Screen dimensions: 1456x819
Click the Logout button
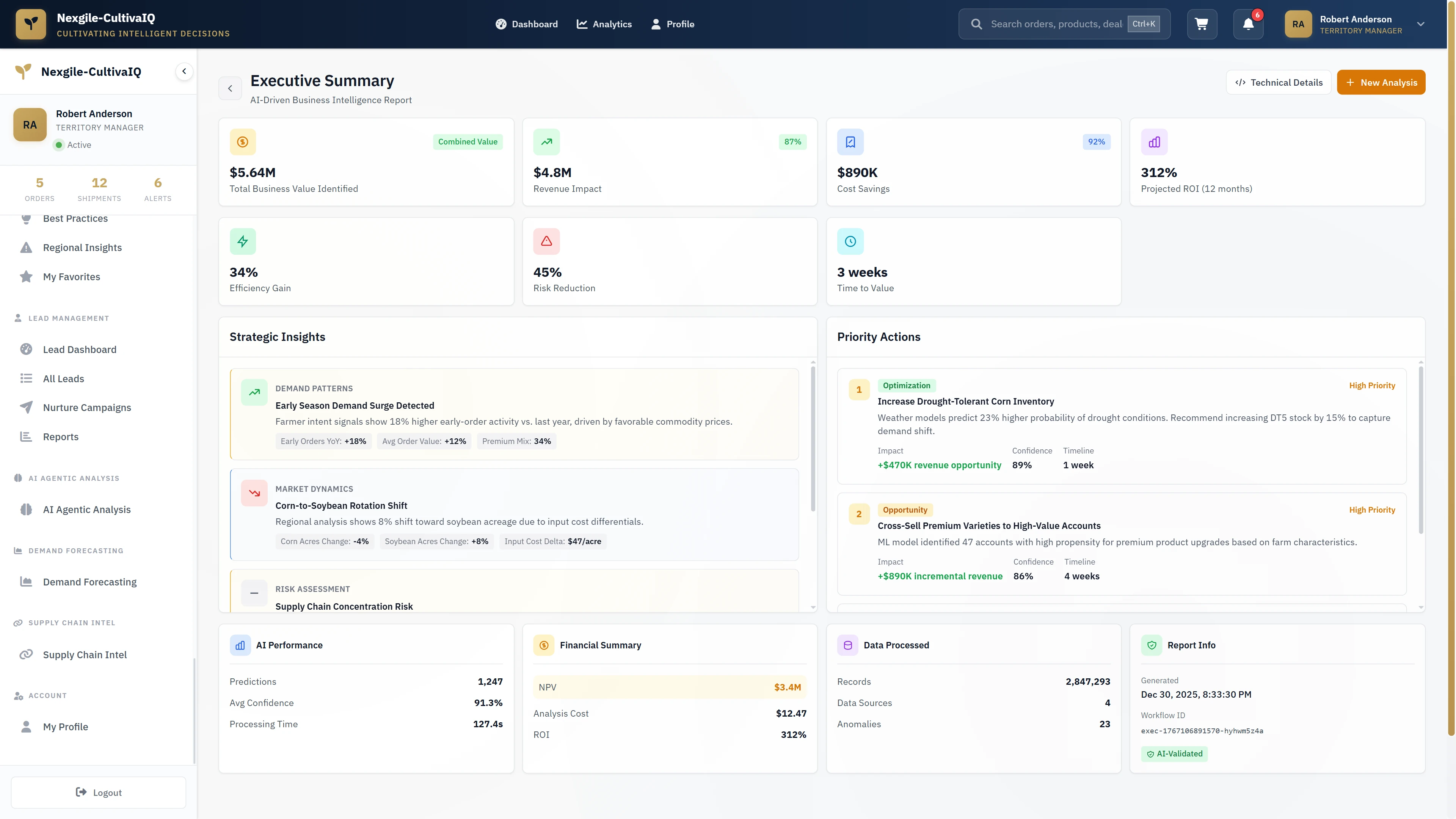[98, 792]
